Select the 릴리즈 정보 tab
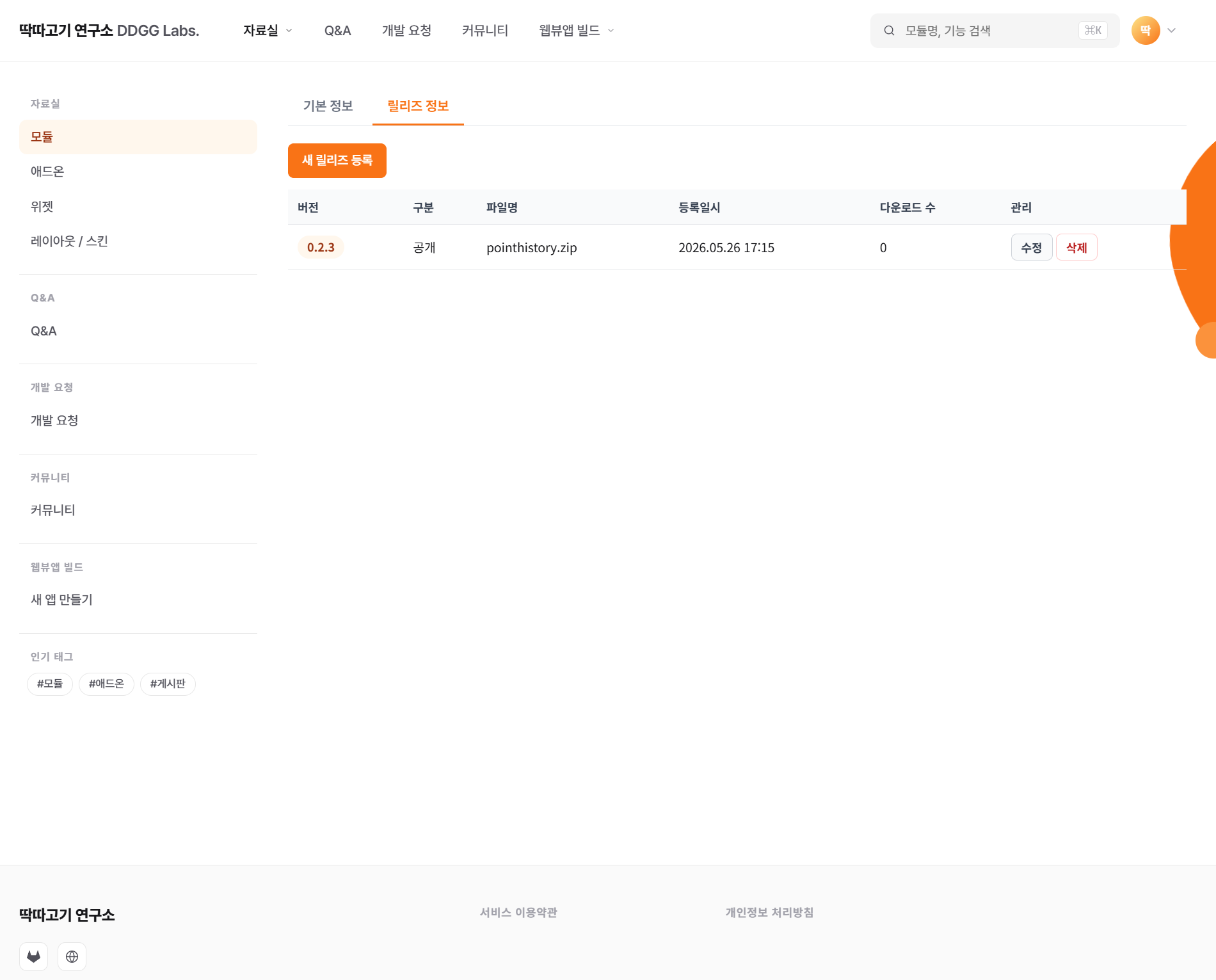 click(419, 106)
